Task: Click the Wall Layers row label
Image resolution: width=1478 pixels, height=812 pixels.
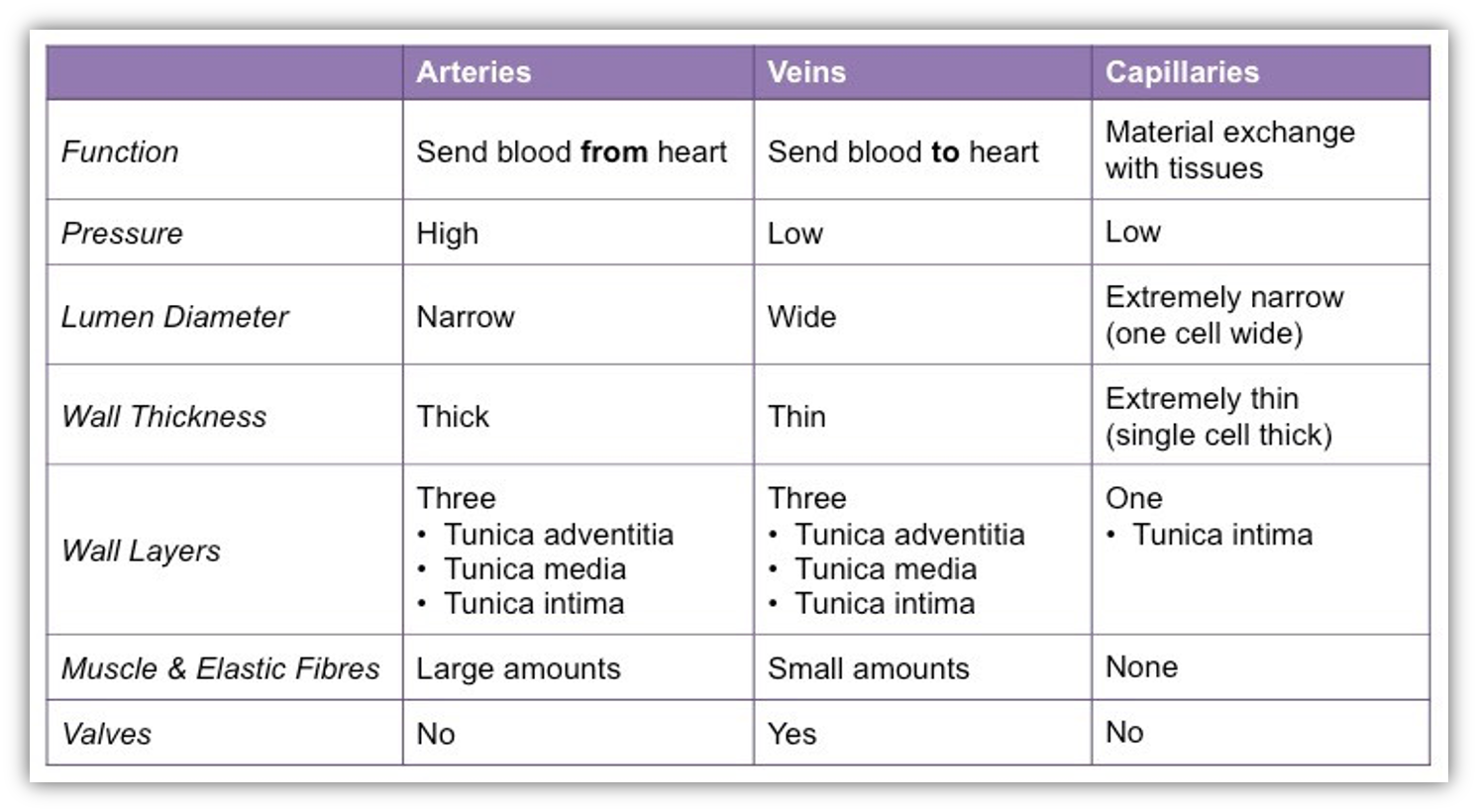Action: point(141,551)
